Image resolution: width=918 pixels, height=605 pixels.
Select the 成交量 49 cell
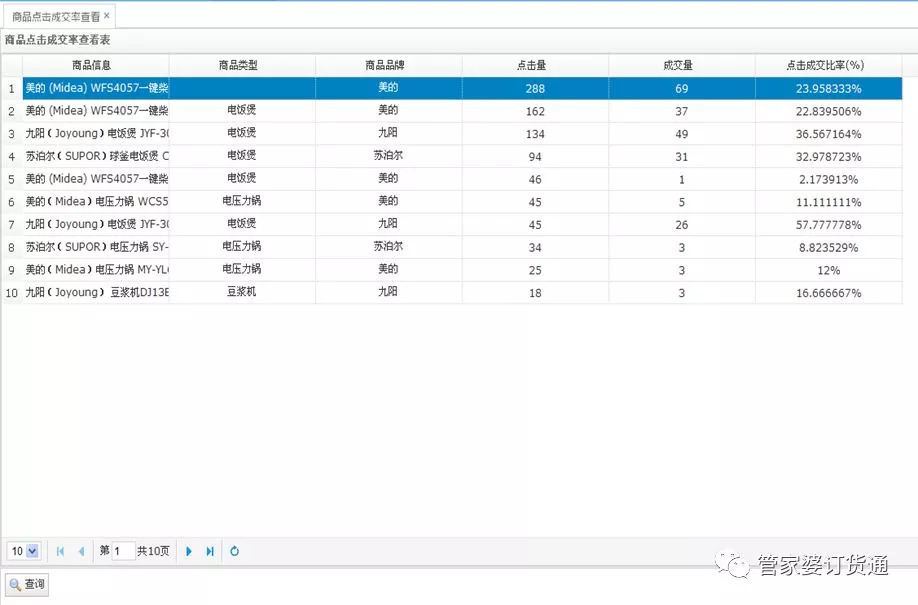(x=681, y=134)
